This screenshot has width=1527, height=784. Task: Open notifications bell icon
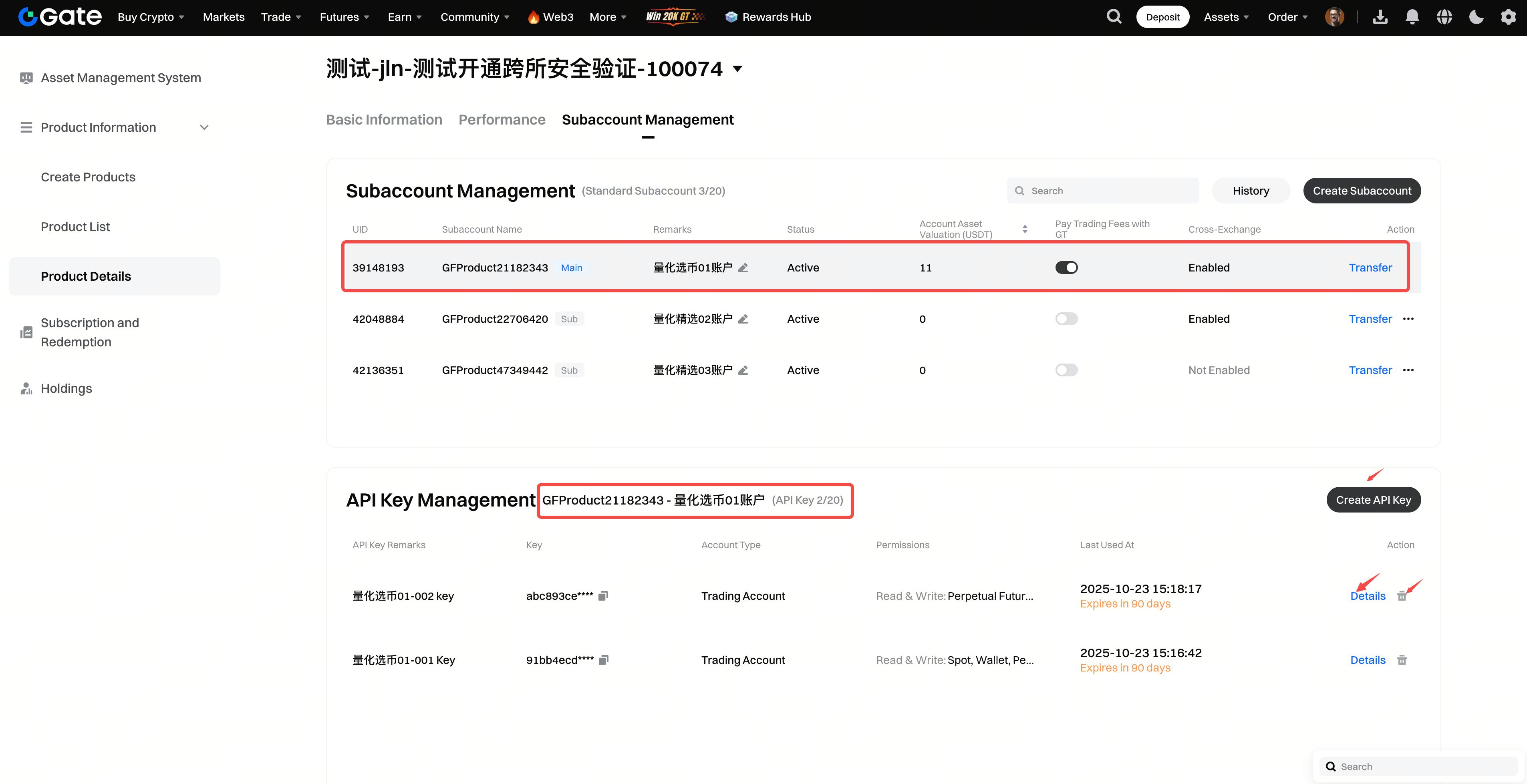click(1412, 17)
